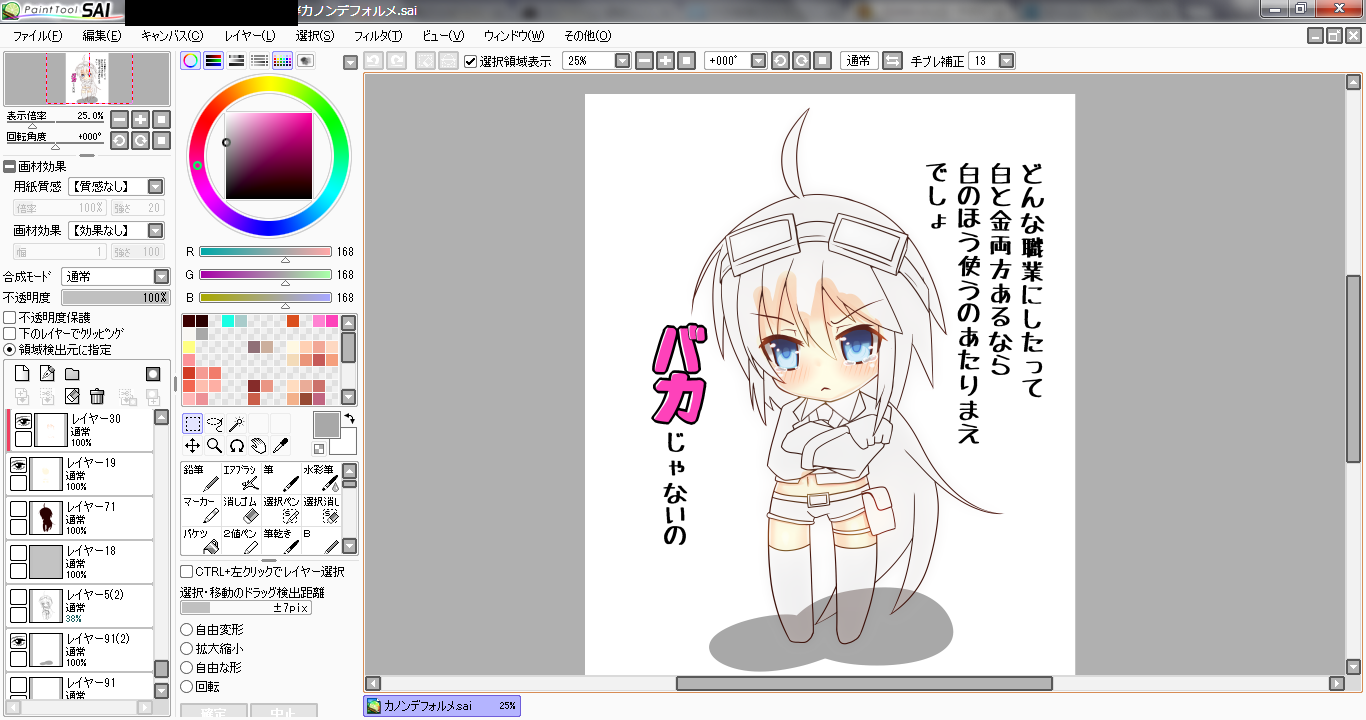Select the move layer tool

click(x=192, y=446)
